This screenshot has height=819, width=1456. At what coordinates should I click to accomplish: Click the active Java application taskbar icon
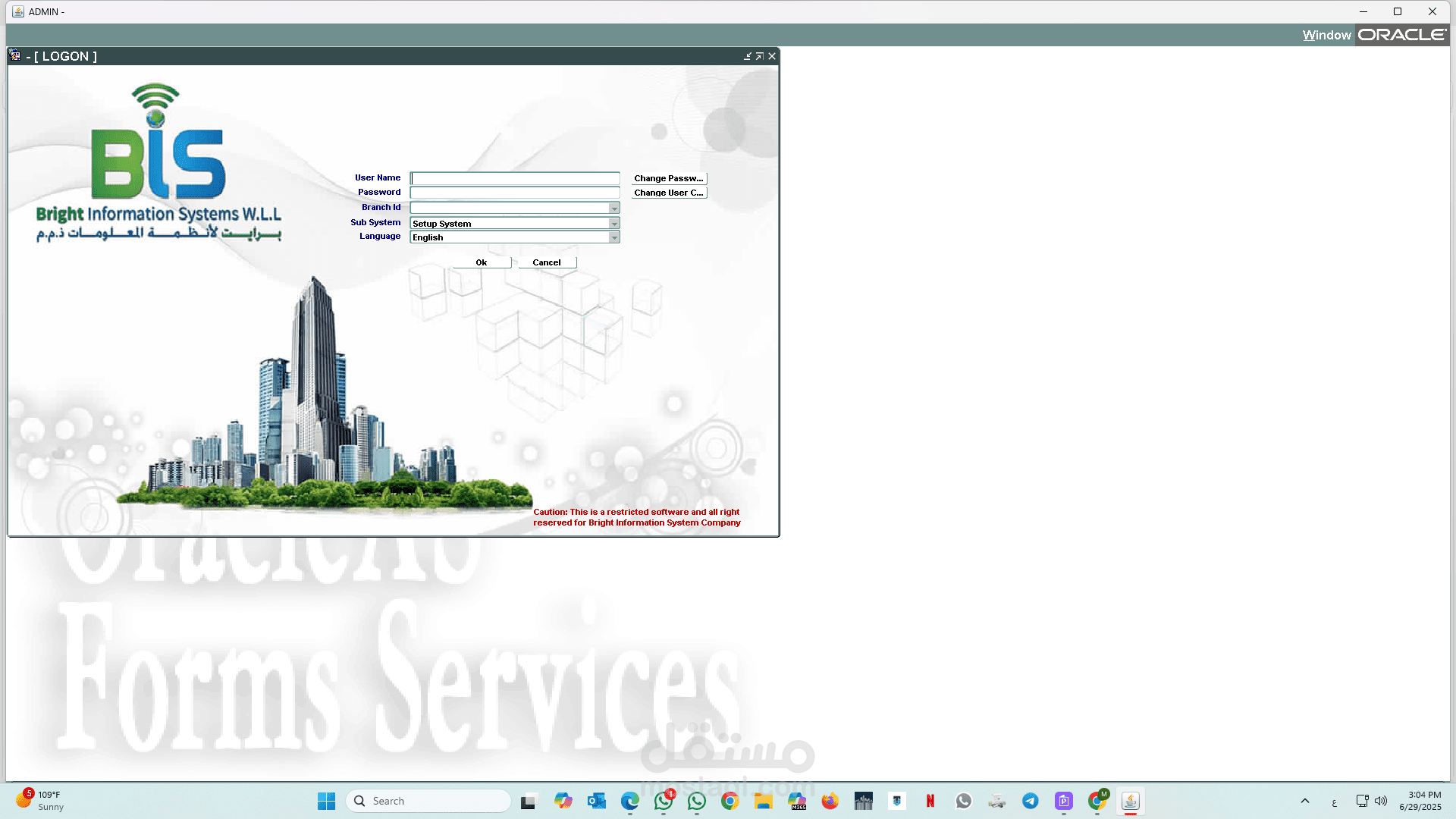[x=1131, y=801]
